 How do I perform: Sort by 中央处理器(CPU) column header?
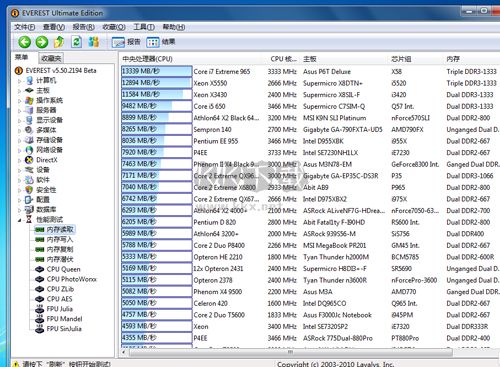pos(190,59)
